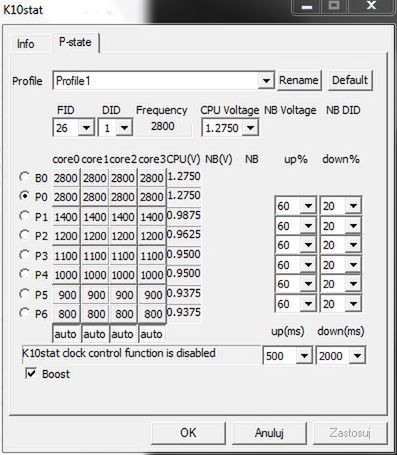The width and height of the screenshot is (397, 455).
Task: Click P4 row core1 1000 cell
Action: click(95, 275)
